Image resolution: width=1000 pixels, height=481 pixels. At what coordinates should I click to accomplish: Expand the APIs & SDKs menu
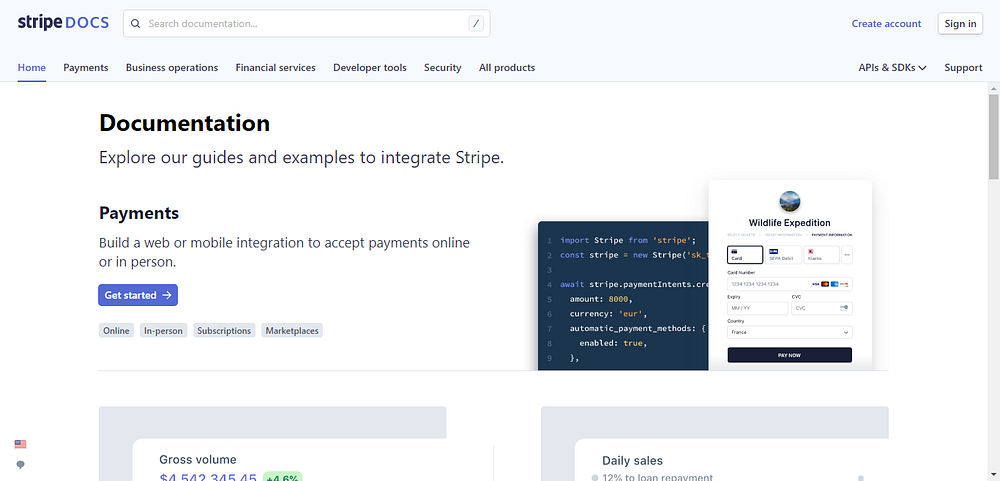[x=892, y=68]
